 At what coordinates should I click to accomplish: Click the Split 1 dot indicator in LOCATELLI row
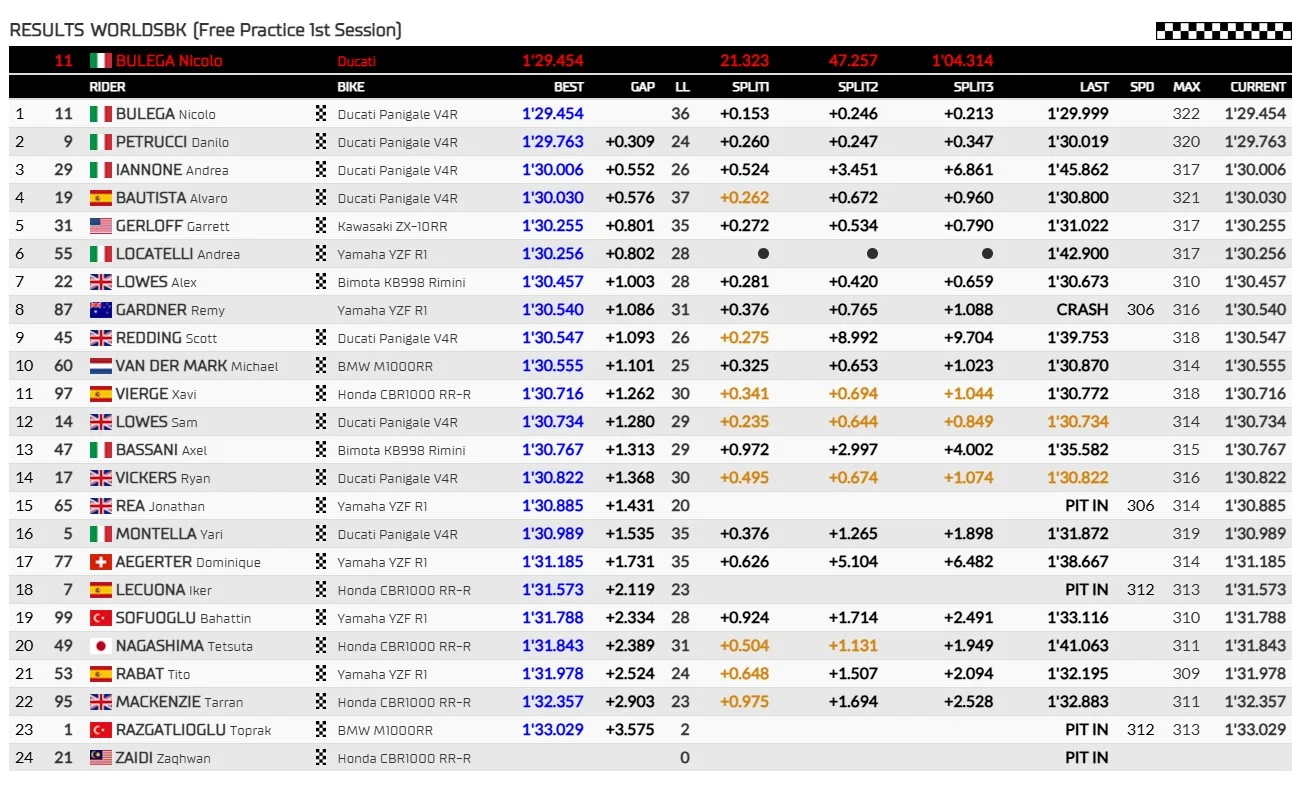[763, 254]
